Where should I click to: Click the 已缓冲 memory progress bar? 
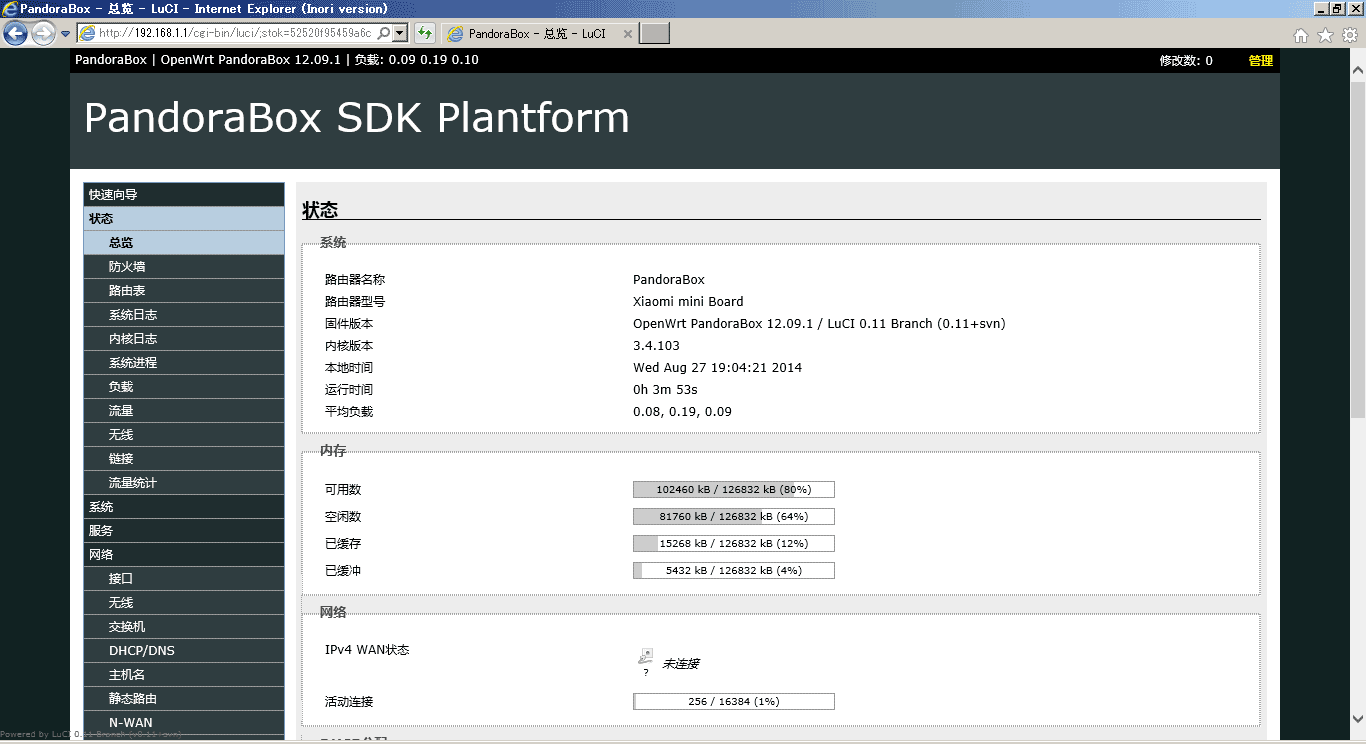[734, 571]
